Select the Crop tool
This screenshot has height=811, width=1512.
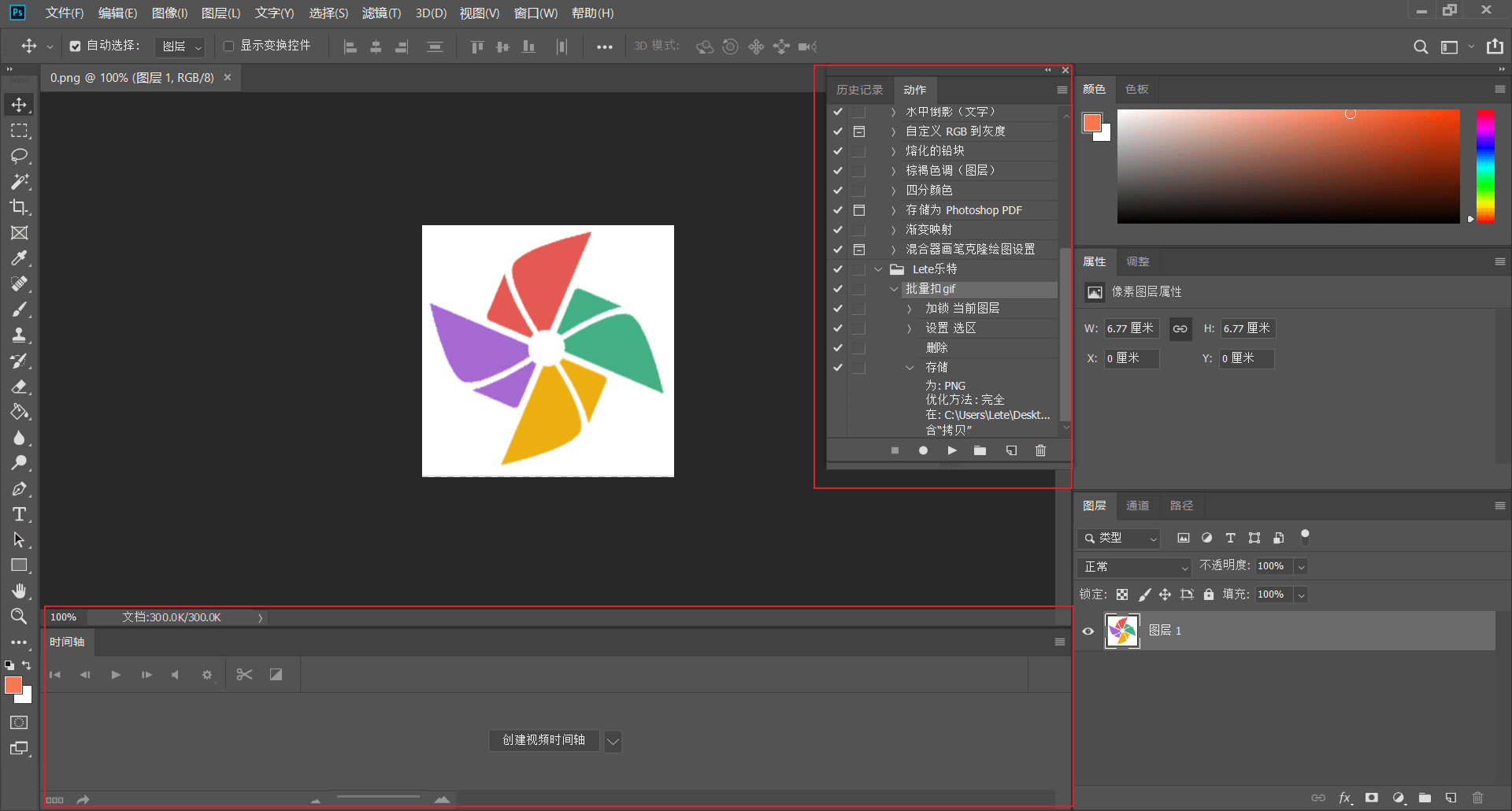19,207
